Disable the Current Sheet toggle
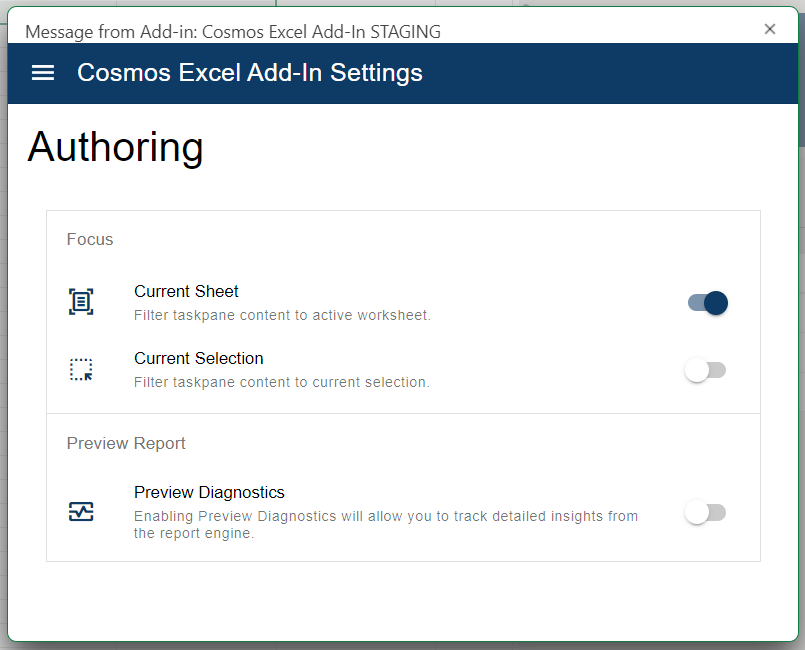The width and height of the screenshot is (805, 650). point(707,303)
